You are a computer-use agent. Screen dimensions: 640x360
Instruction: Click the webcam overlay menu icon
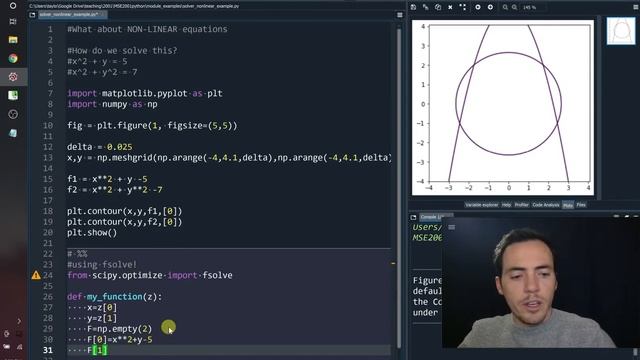[451, 227]
